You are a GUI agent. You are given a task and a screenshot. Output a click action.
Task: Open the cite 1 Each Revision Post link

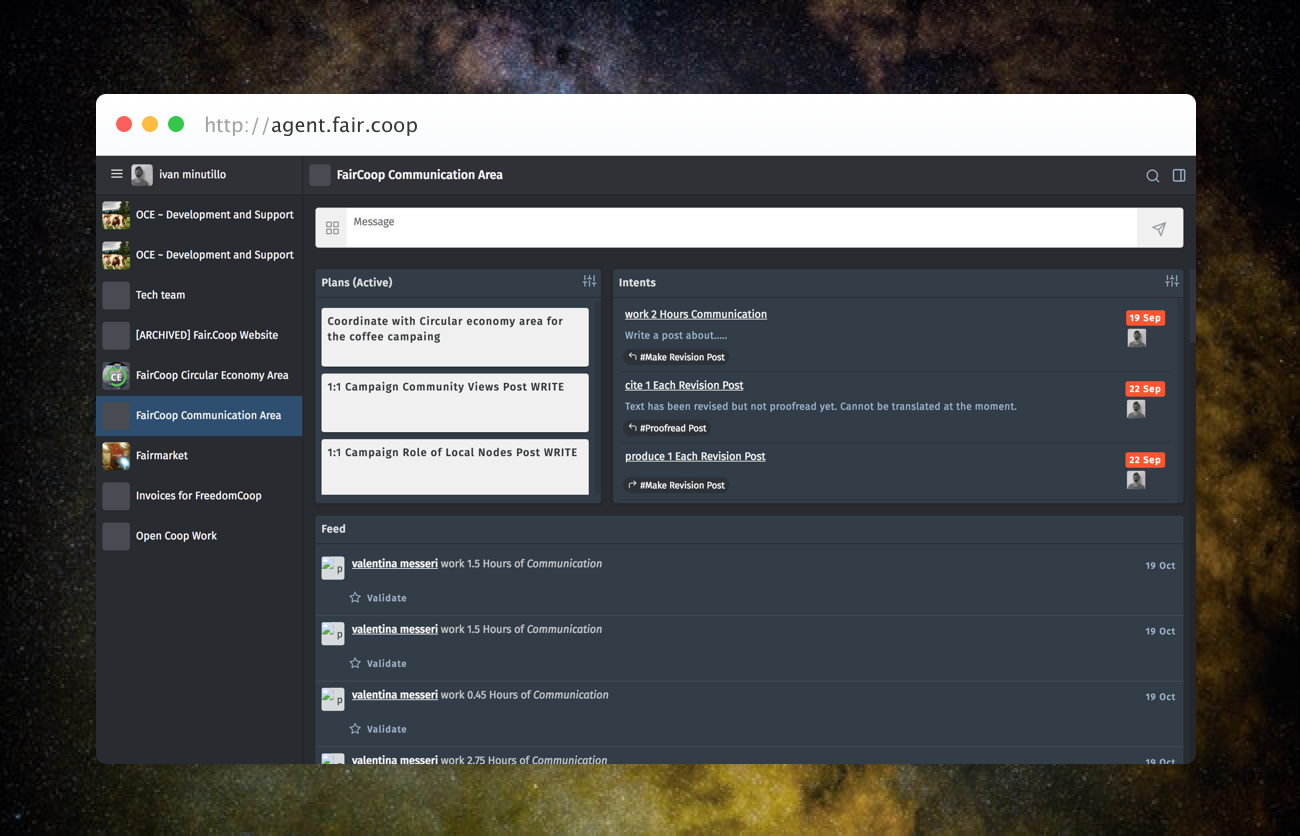(684, 385)
